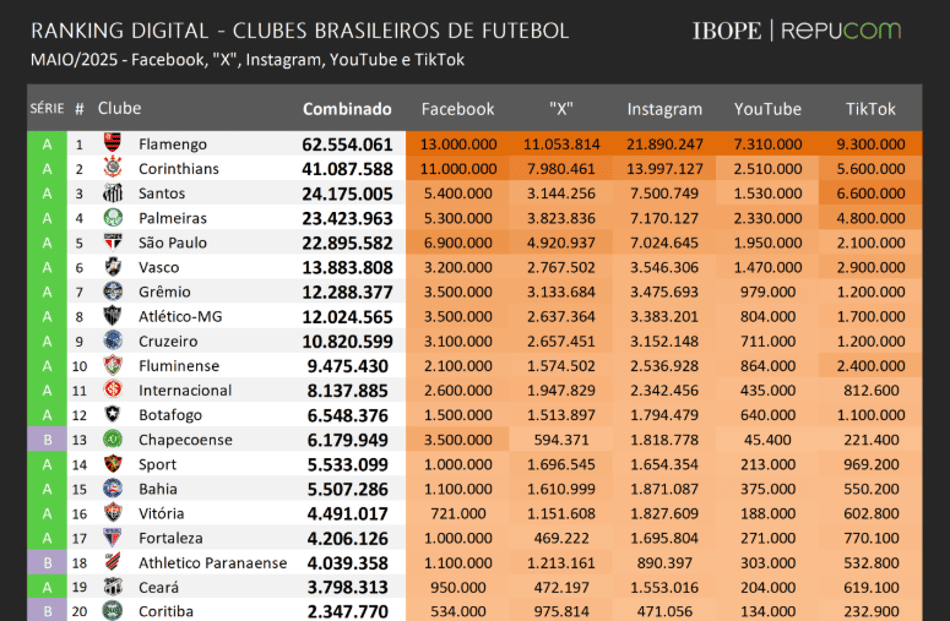Click the Internacional red crest
950x621 pixels.
point(113,390)
